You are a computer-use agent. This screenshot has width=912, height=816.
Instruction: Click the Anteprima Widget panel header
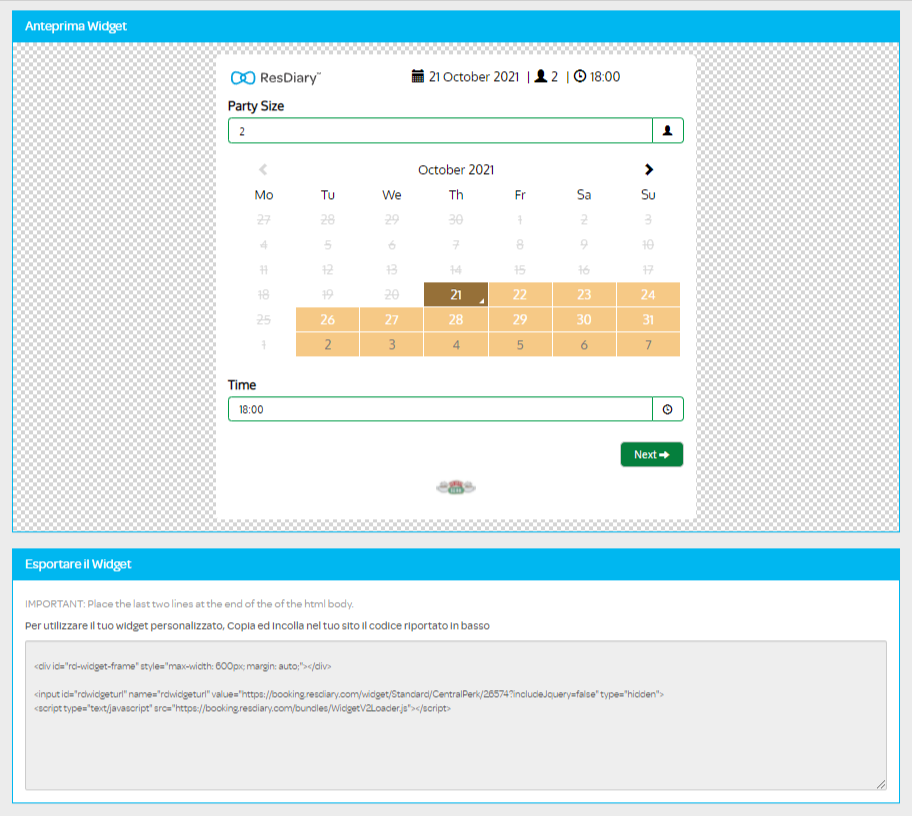(456, 26)
